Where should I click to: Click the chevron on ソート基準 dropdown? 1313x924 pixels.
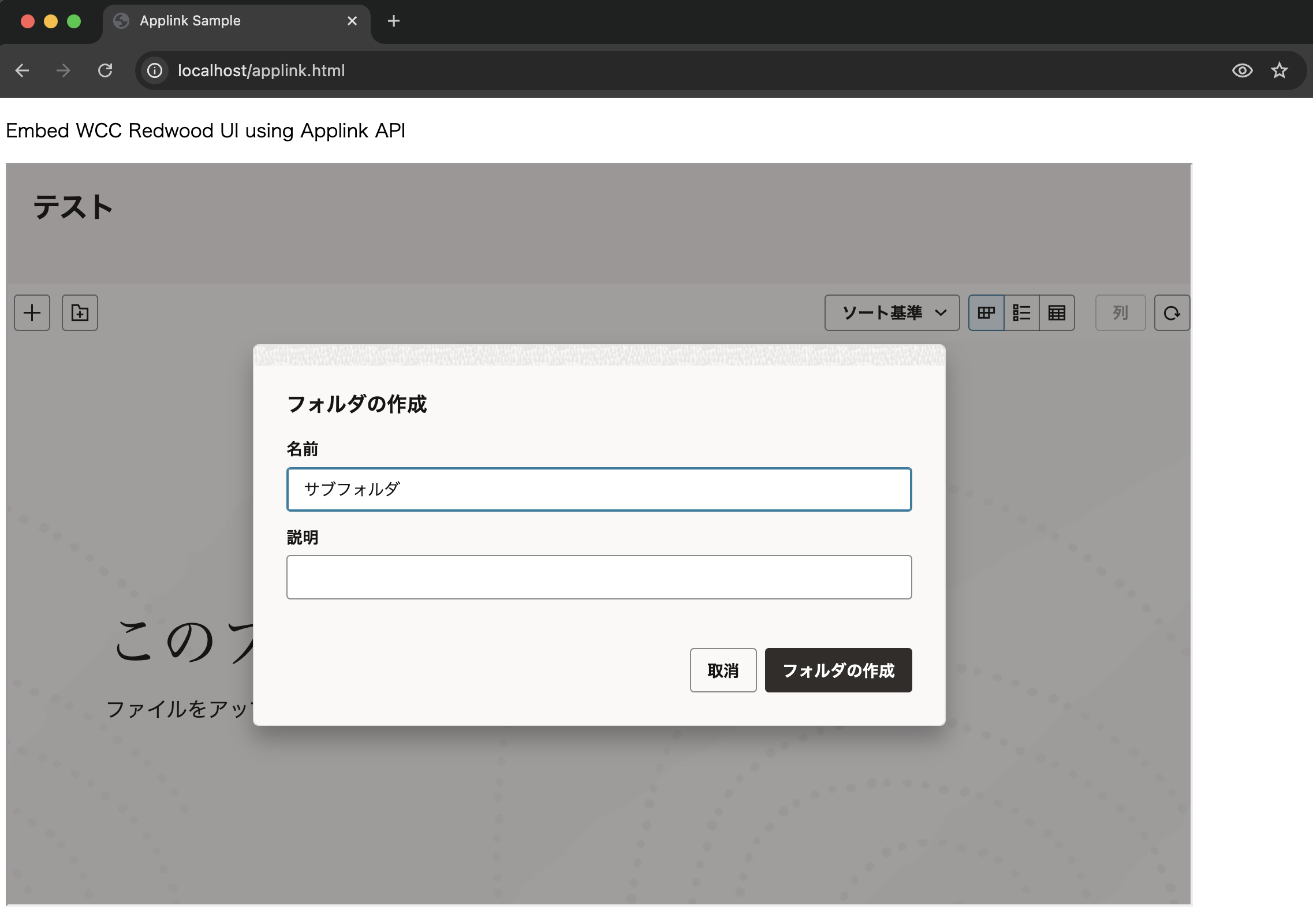coord(941,313)
